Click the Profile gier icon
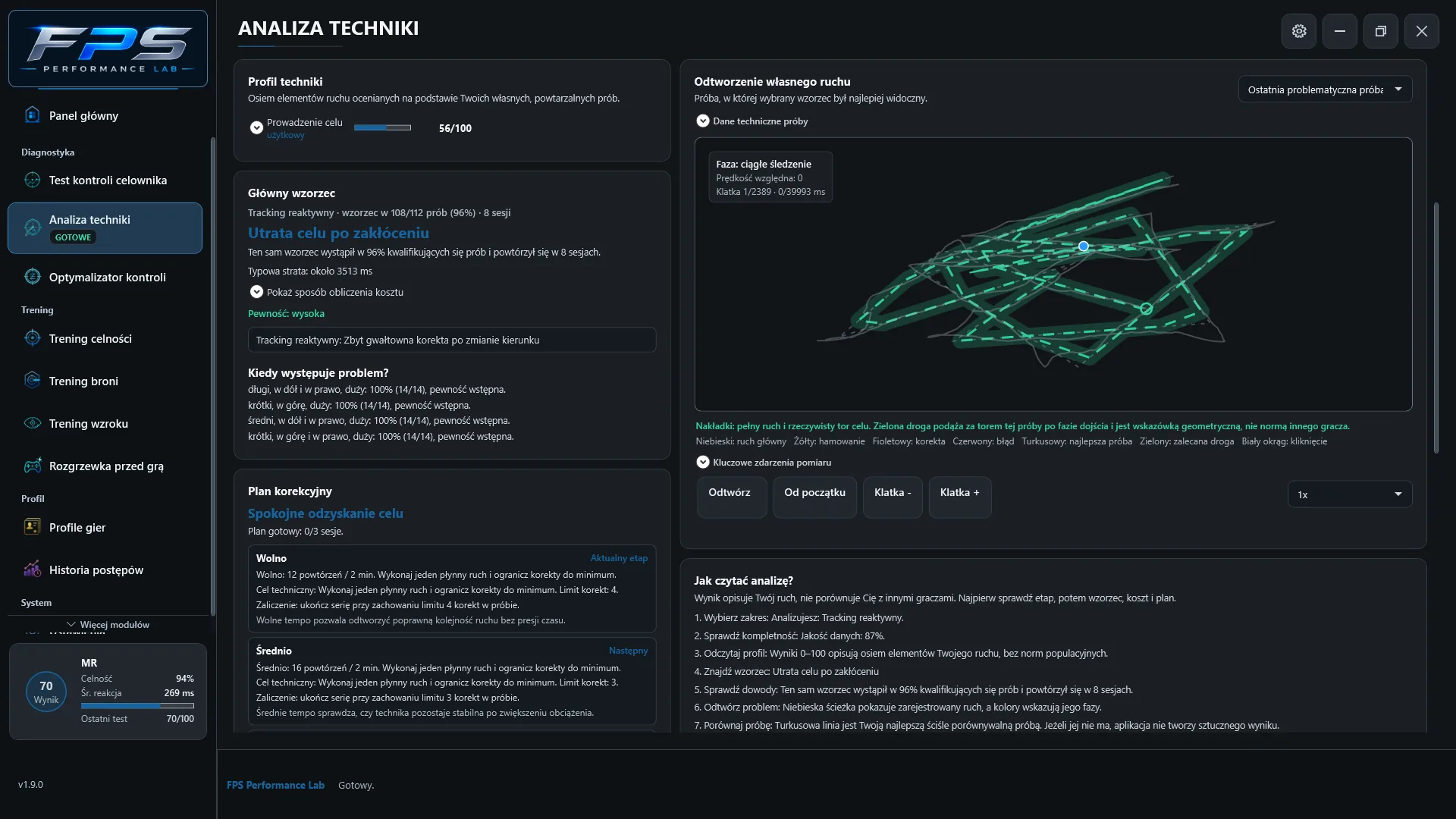This screenshot has width=1456, height=819. pos(32,527)
